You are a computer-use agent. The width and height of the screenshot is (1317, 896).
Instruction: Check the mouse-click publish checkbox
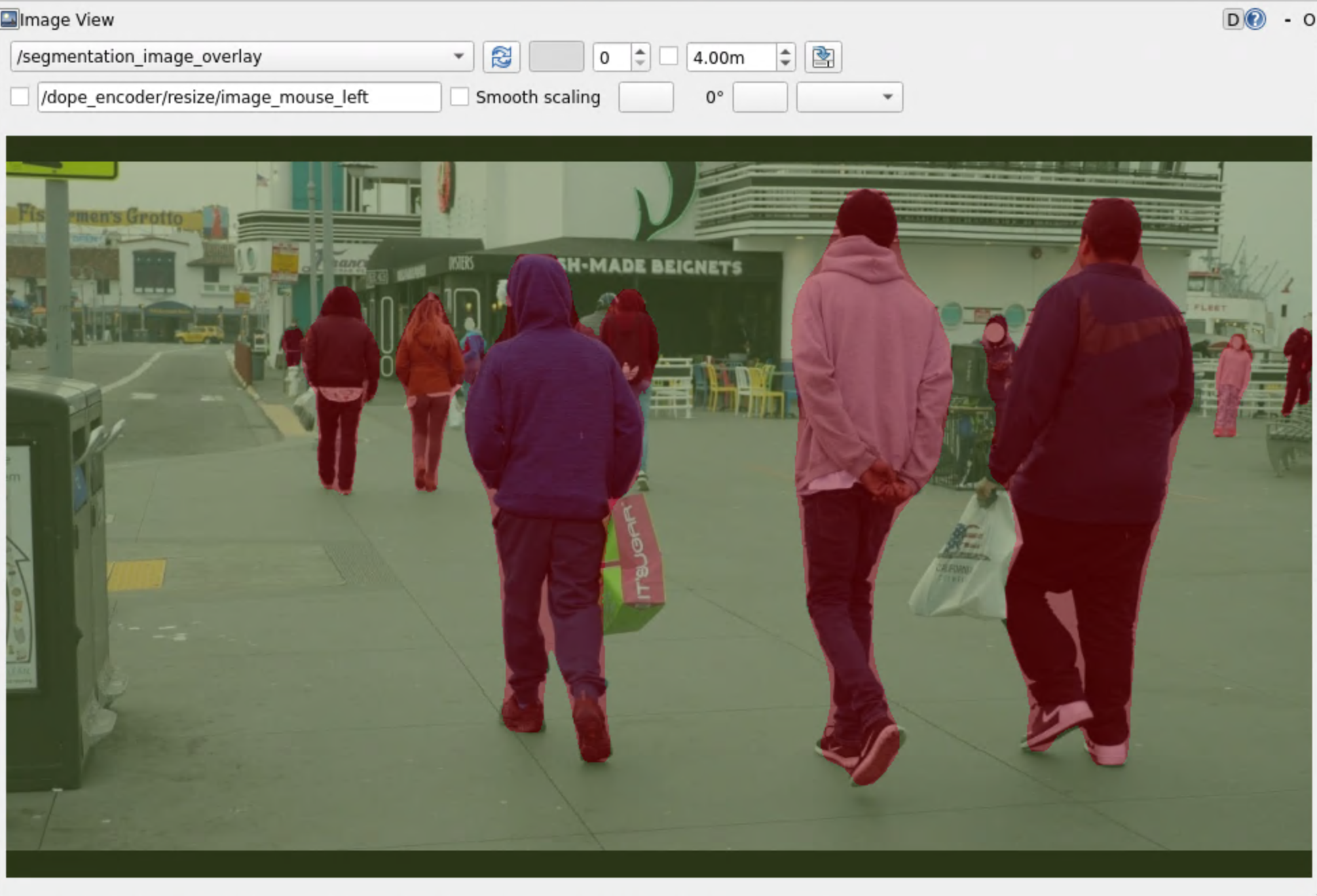[20, 97]
